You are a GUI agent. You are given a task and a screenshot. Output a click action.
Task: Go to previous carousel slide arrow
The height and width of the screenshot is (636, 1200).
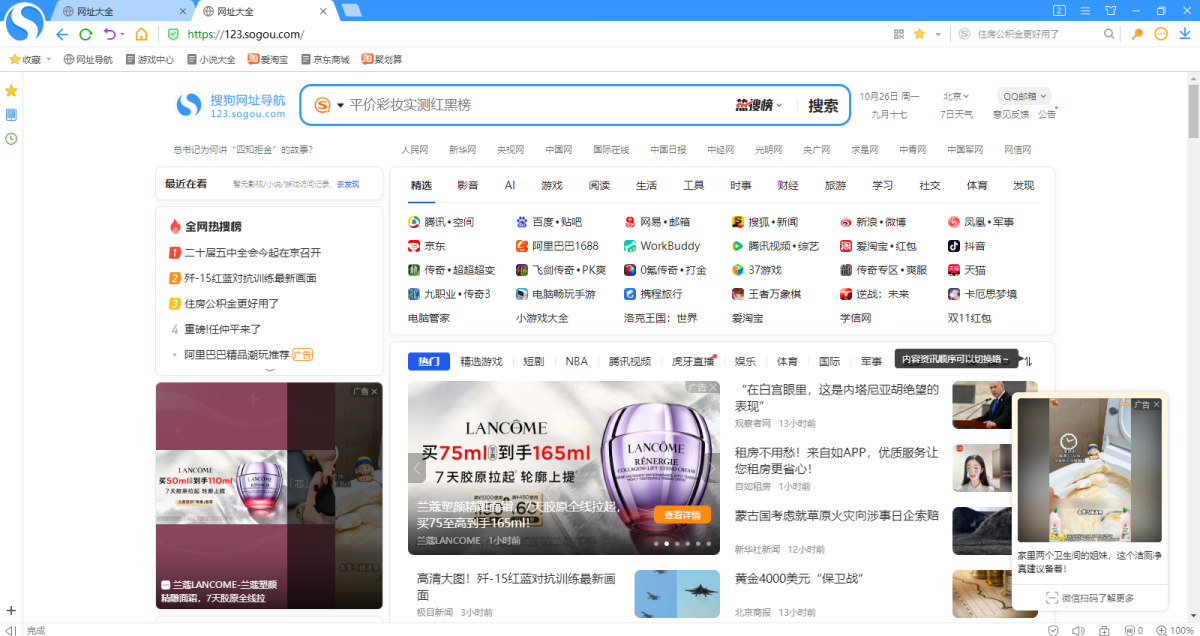418,468
